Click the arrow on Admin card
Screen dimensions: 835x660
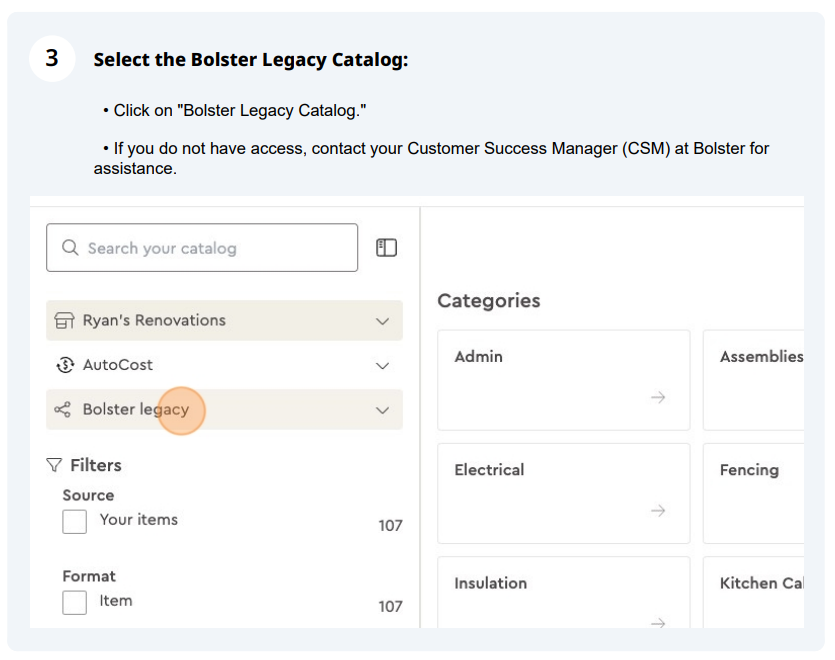pyautogui.click(x=658, y=397)
